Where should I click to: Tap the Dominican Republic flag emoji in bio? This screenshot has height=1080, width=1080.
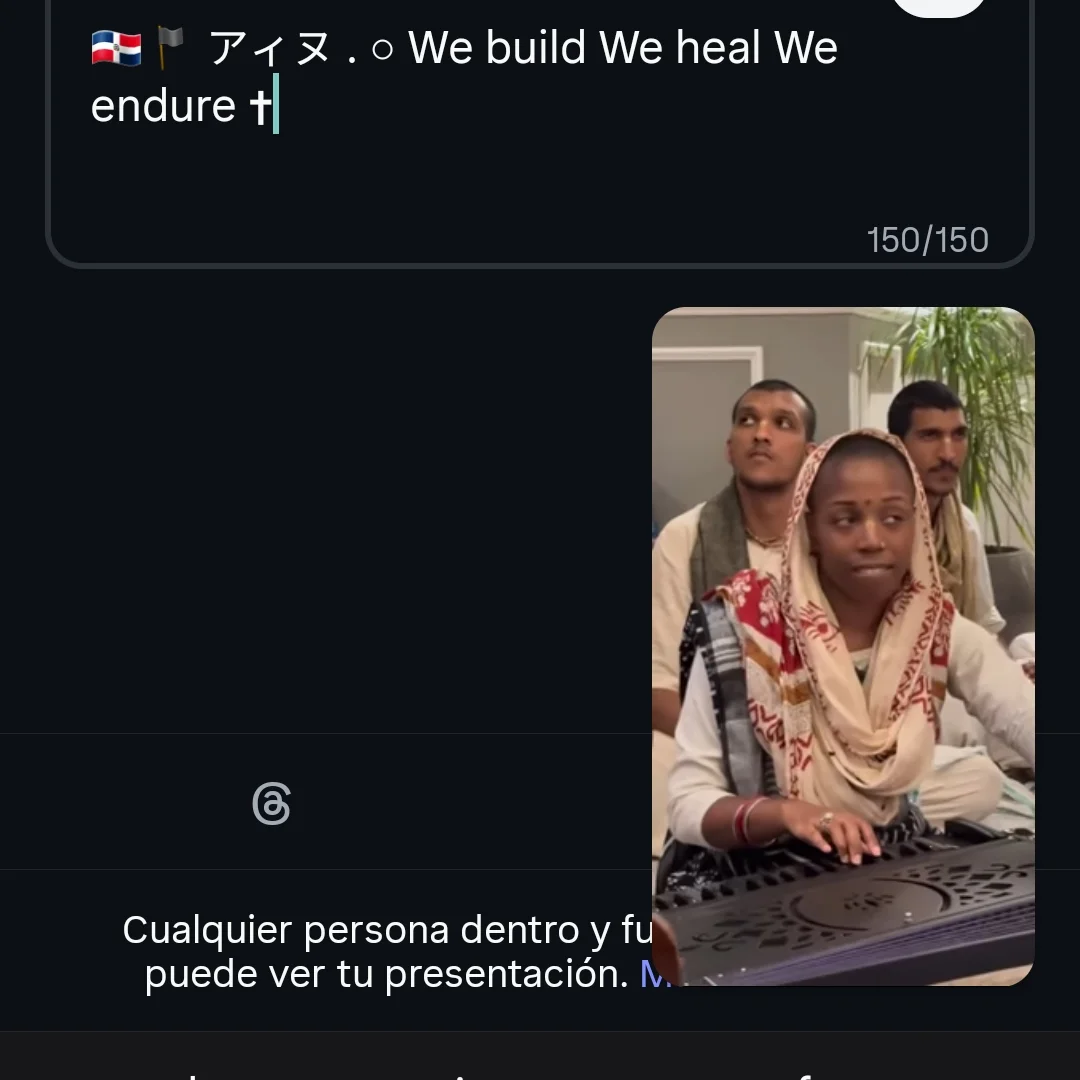pos(116,48)
